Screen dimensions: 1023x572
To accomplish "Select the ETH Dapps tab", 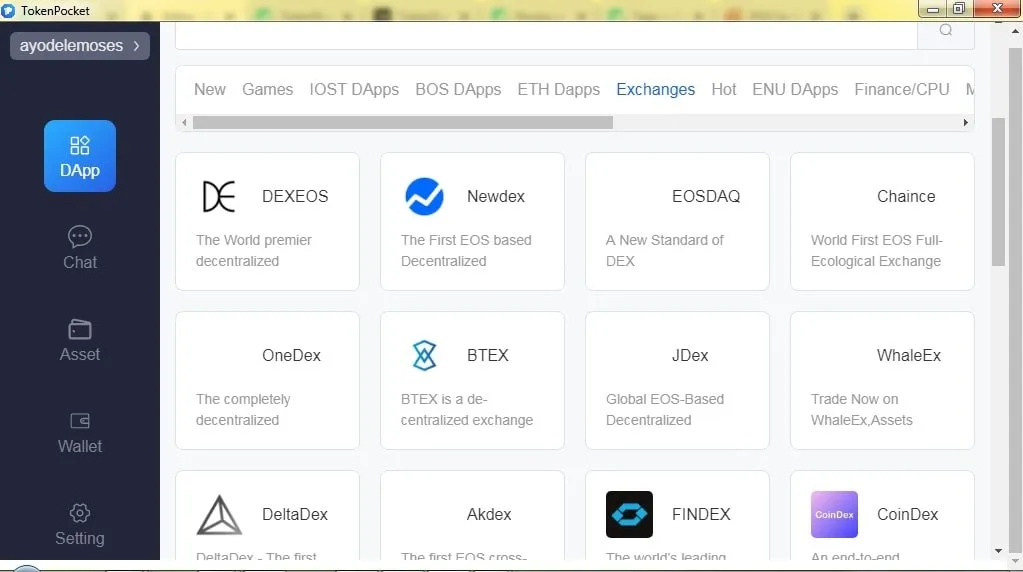I will click(558, 89).
